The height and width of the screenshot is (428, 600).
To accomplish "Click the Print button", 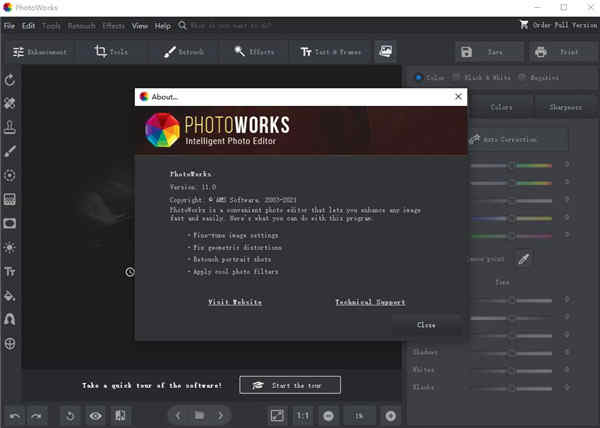I will click(x=562, y=52).
